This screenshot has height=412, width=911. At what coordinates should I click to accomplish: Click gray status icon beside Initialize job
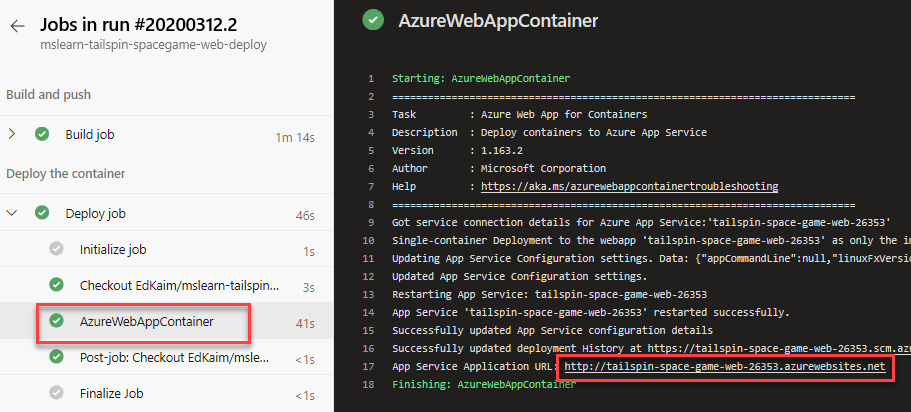pos(56,249)
